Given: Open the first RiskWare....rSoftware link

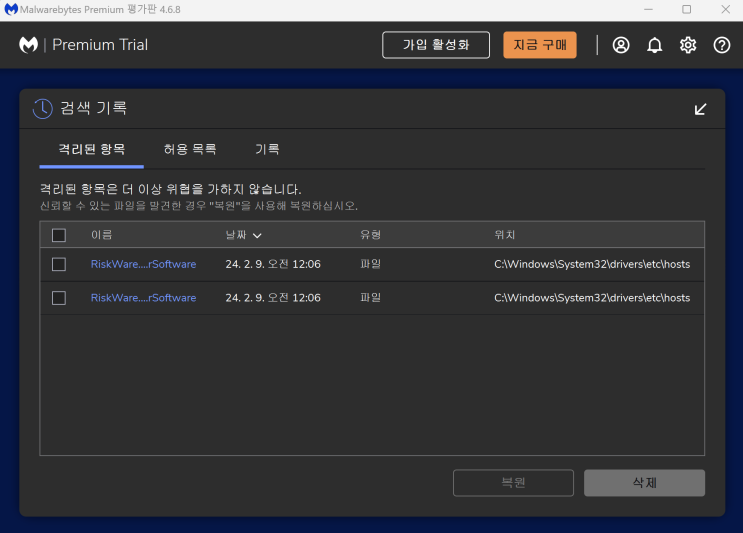Looking at the screenshot, I should point(144,264).
